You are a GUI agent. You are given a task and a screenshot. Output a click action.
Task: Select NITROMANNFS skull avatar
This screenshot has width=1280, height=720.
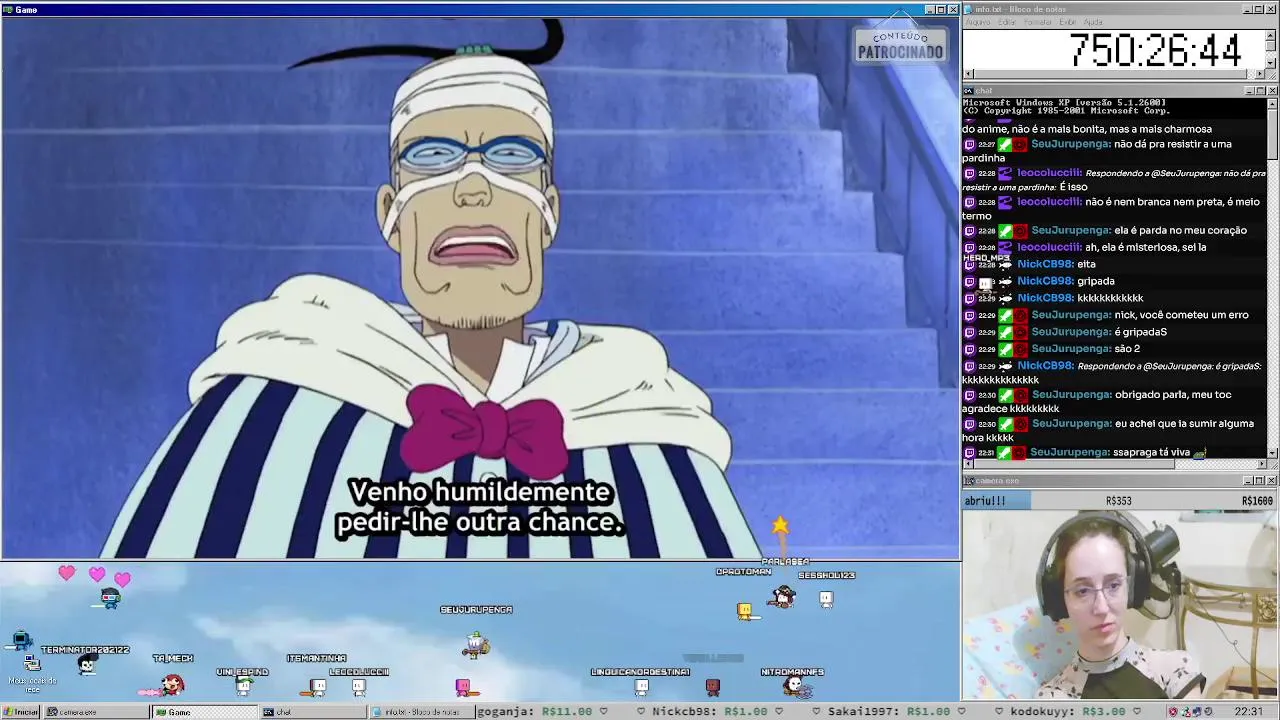pos(793,686)
